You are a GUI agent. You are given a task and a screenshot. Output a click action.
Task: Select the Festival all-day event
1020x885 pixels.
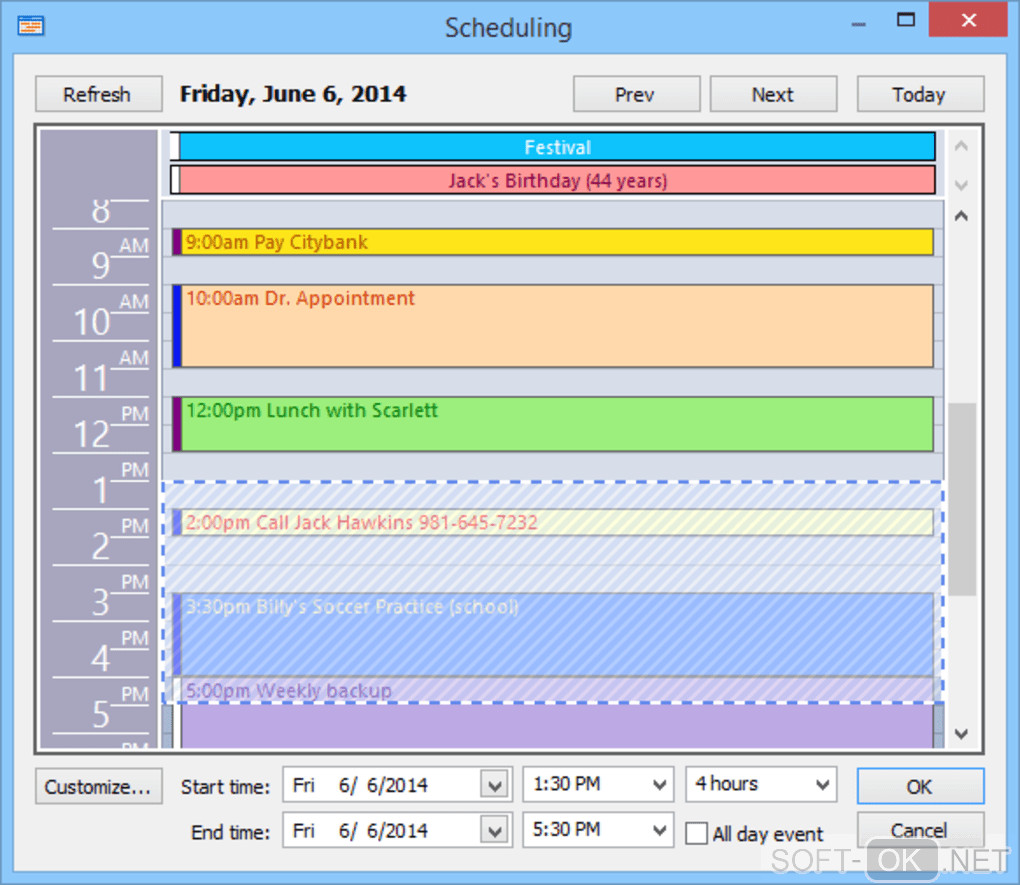[553, 147]
